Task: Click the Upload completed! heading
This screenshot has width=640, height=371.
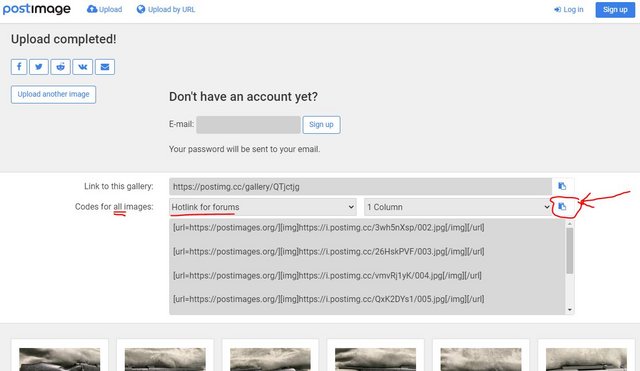Action: (x=64, y=39)
